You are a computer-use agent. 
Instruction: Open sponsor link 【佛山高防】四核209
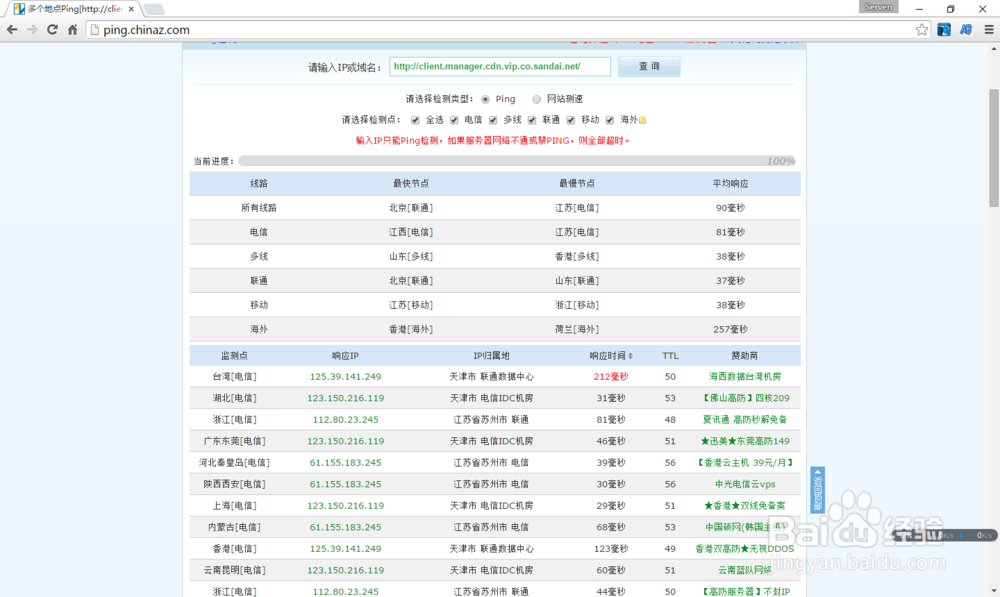[x=745, y=398]
